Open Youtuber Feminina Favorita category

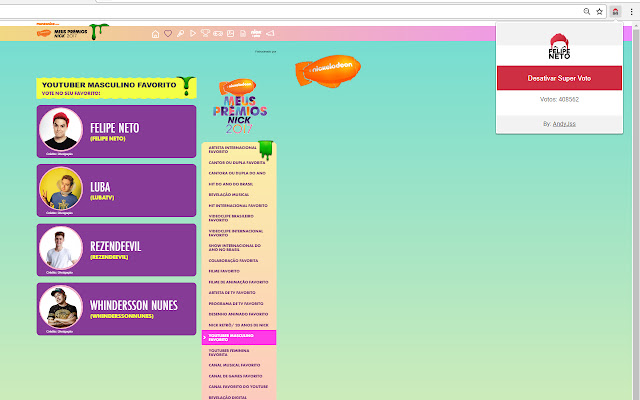coord(229,353)
